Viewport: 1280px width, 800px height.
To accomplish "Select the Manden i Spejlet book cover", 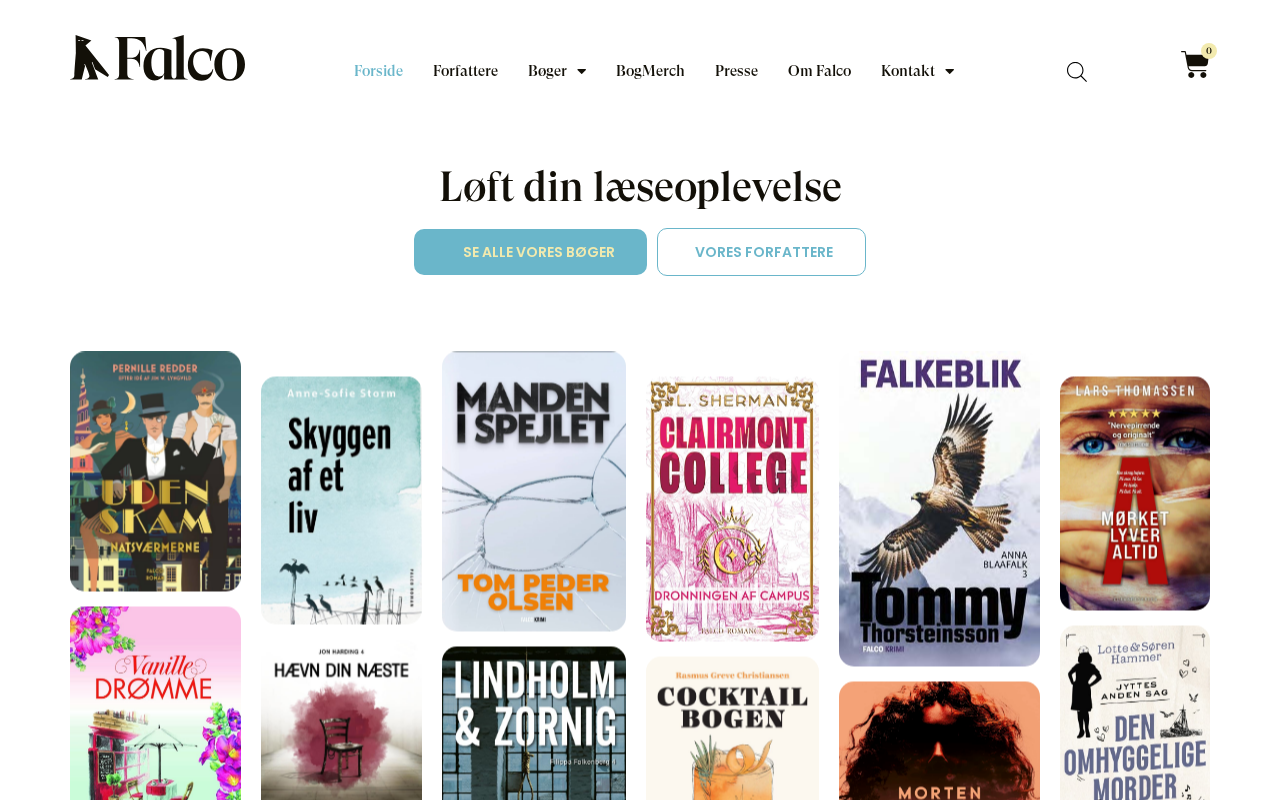I will tap(534, 491).
